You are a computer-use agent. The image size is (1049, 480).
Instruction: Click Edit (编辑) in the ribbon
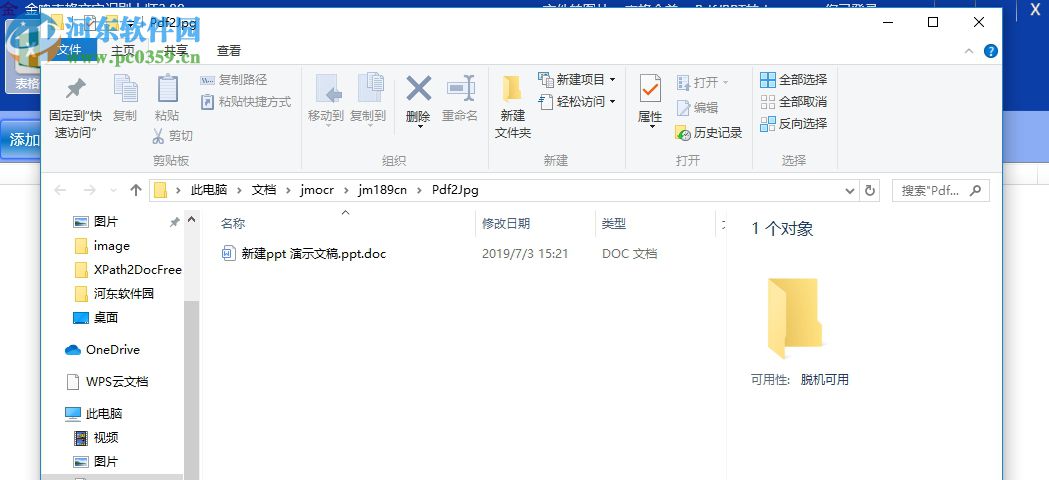click(697, 107)
